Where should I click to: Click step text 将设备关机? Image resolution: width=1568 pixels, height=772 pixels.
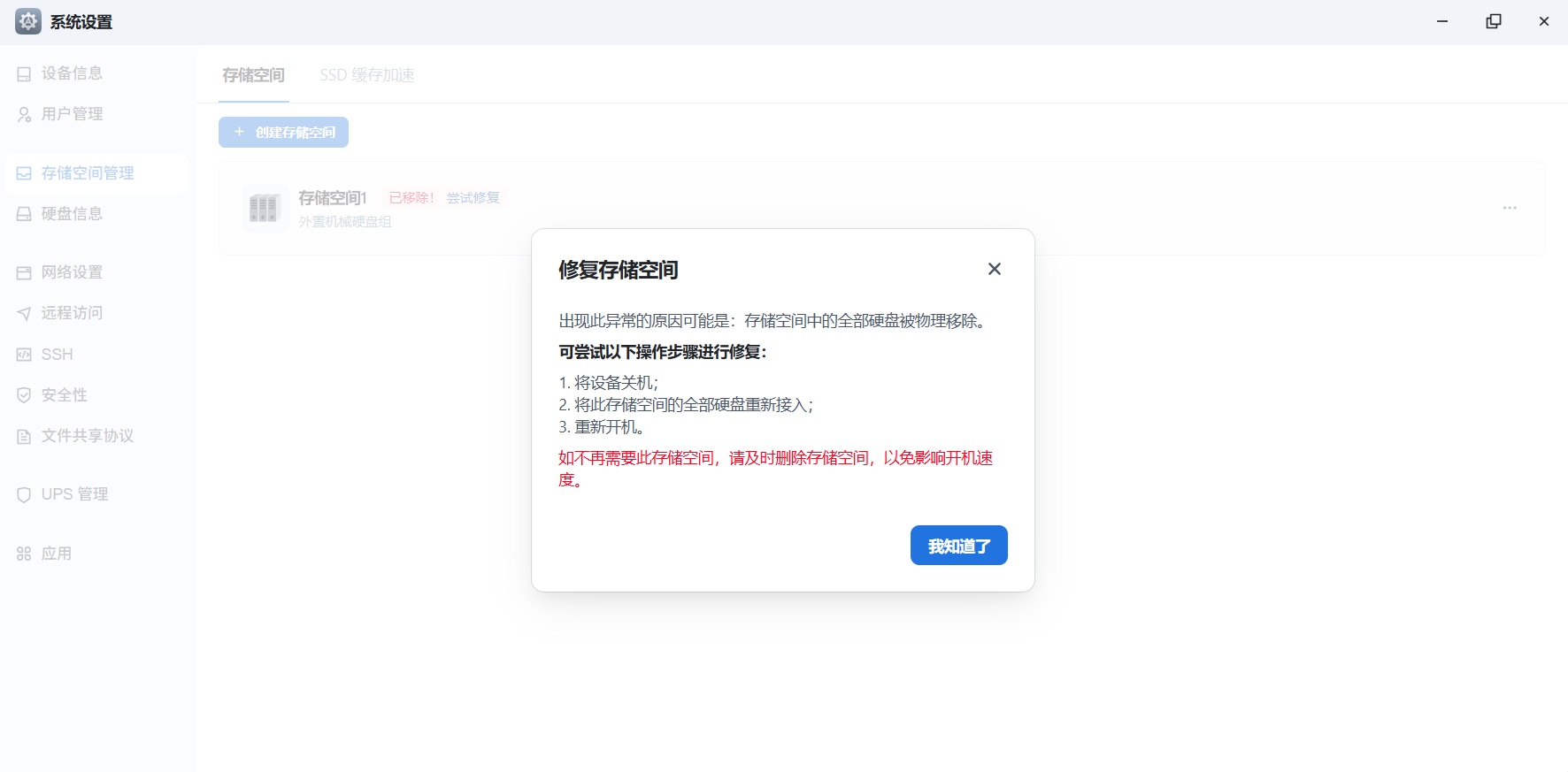(615, 383)
